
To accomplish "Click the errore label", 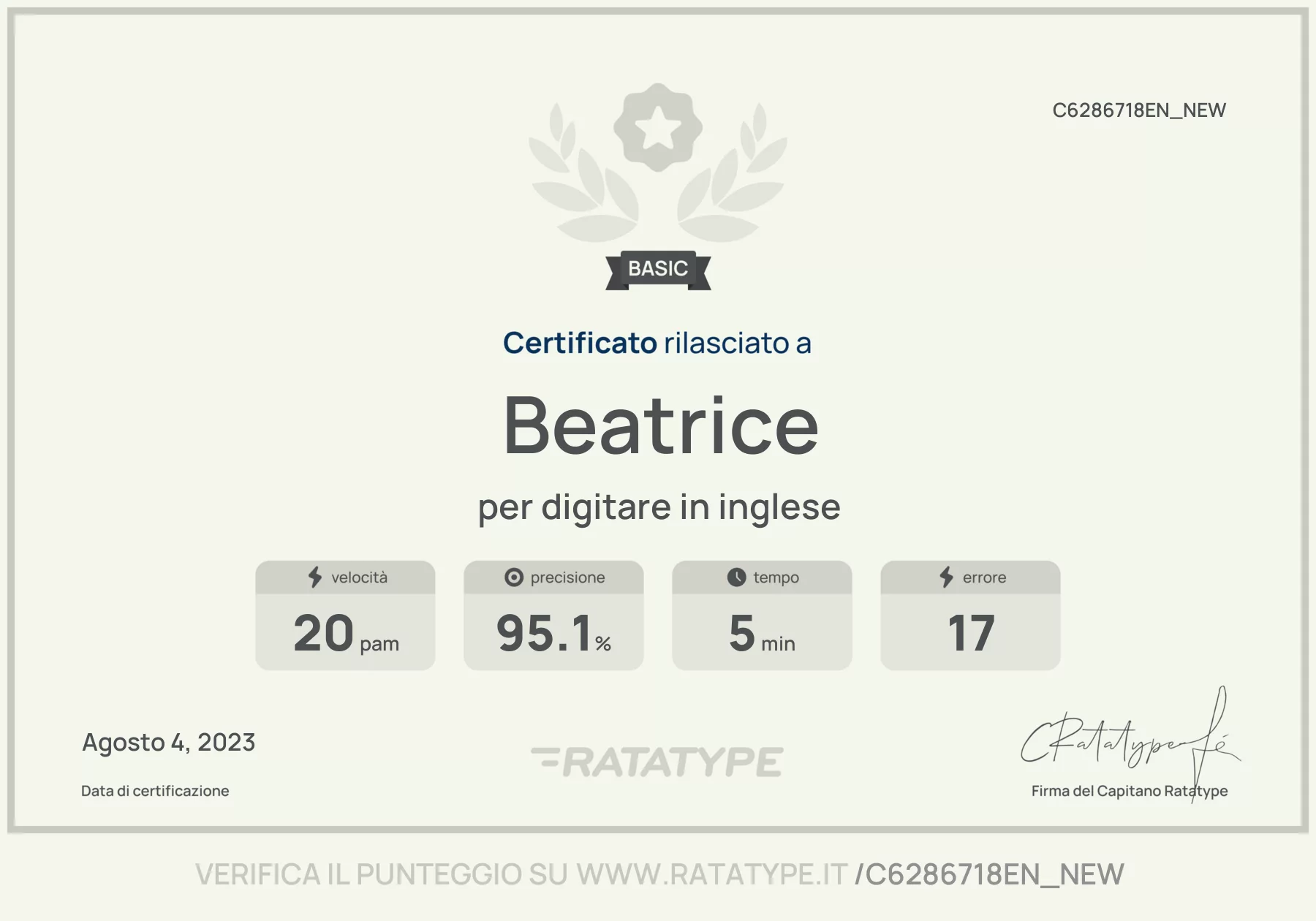I will tap(984, 577).
